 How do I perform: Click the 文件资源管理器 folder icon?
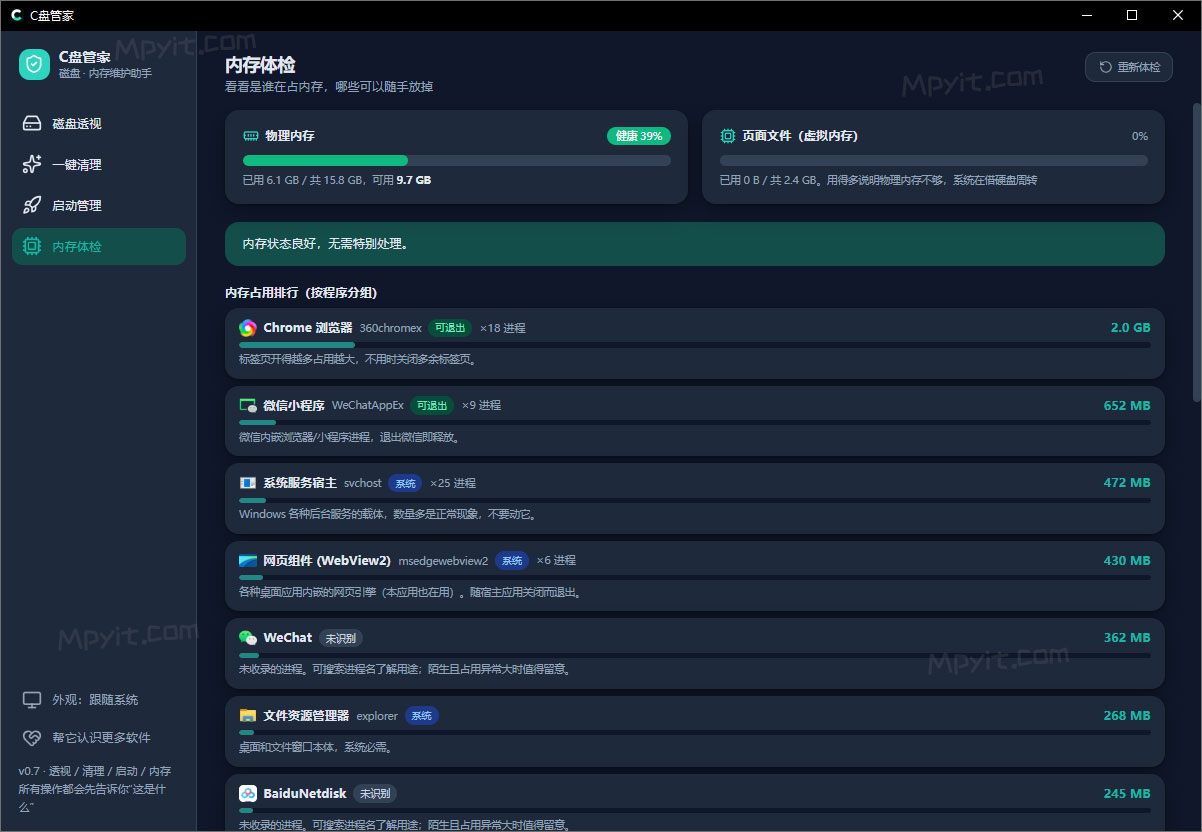point(248,716)
